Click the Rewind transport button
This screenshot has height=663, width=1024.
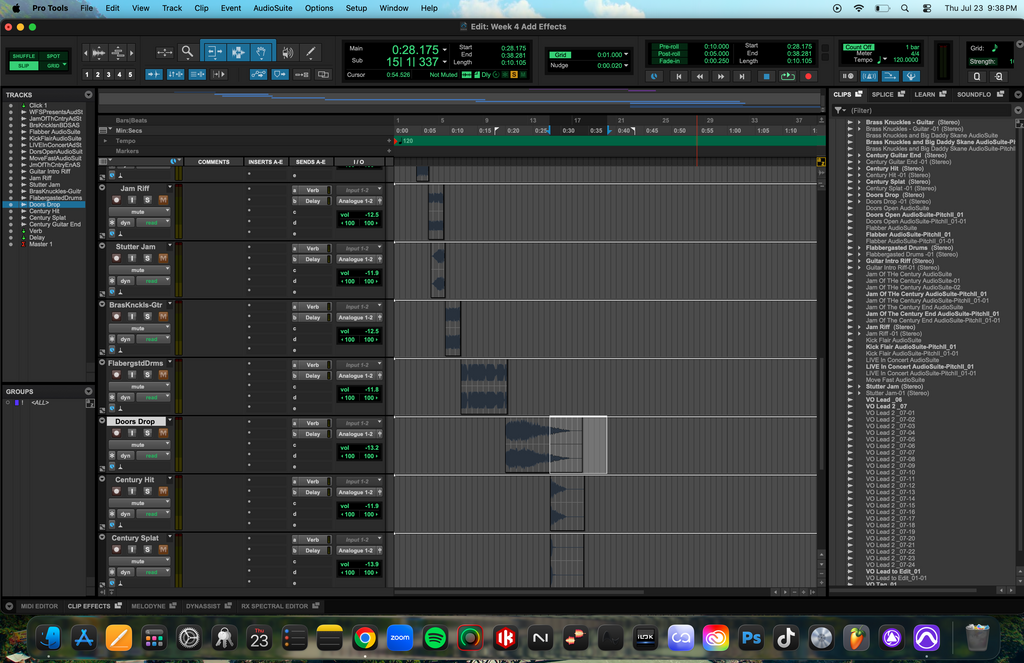[x=699, y=76]
